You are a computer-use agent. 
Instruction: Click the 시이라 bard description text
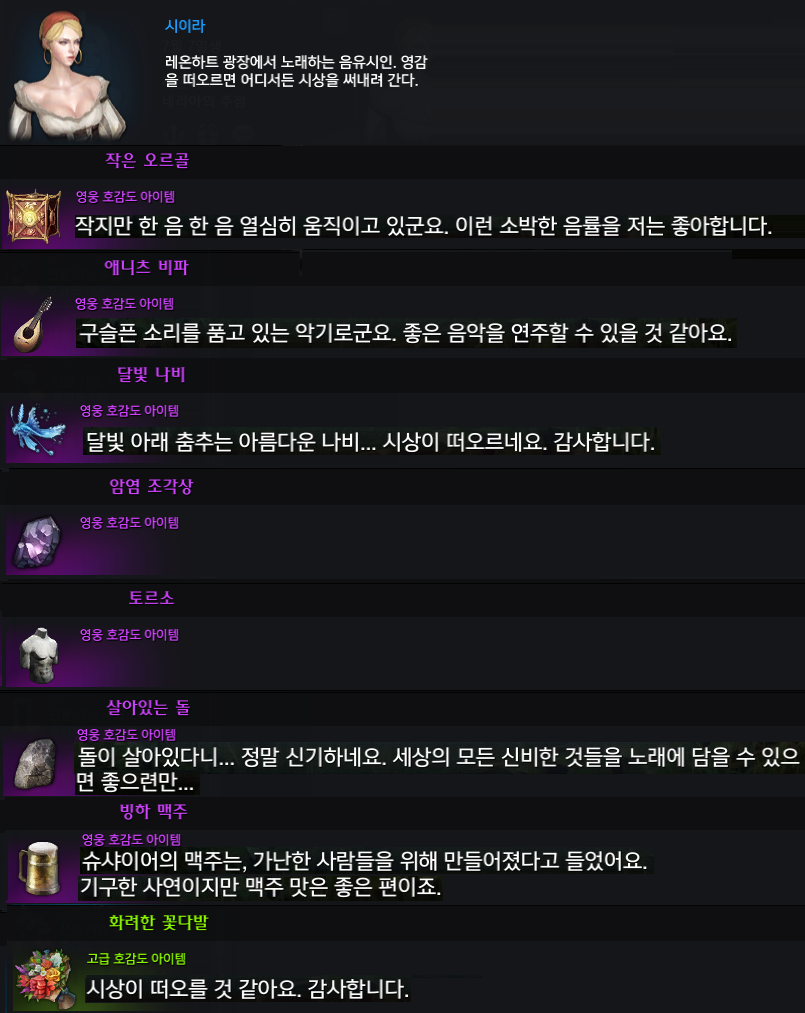(296, 71)
